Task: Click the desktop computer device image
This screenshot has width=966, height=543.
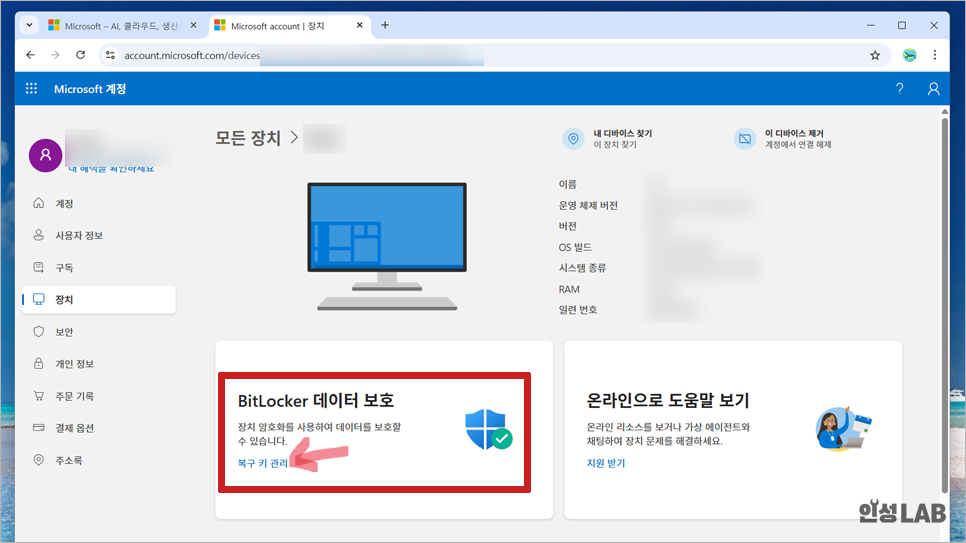Action: click(387, 247)
